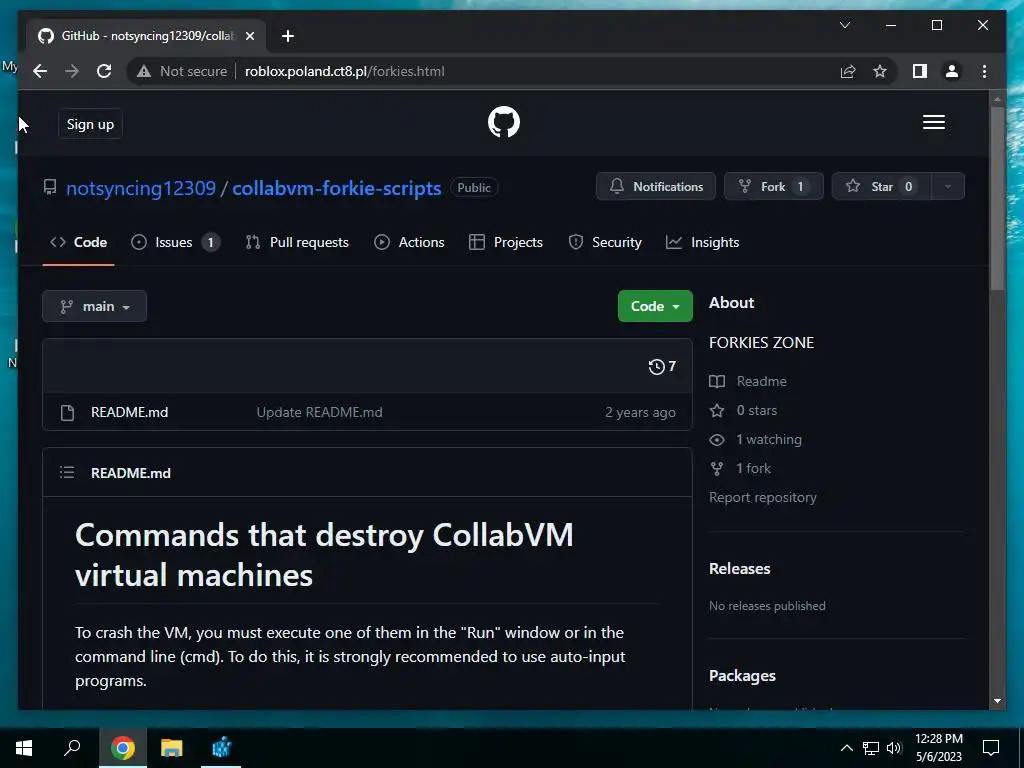Click the commit history clock icon
The height and width of the screenshot is (768, 1024).
656,366
